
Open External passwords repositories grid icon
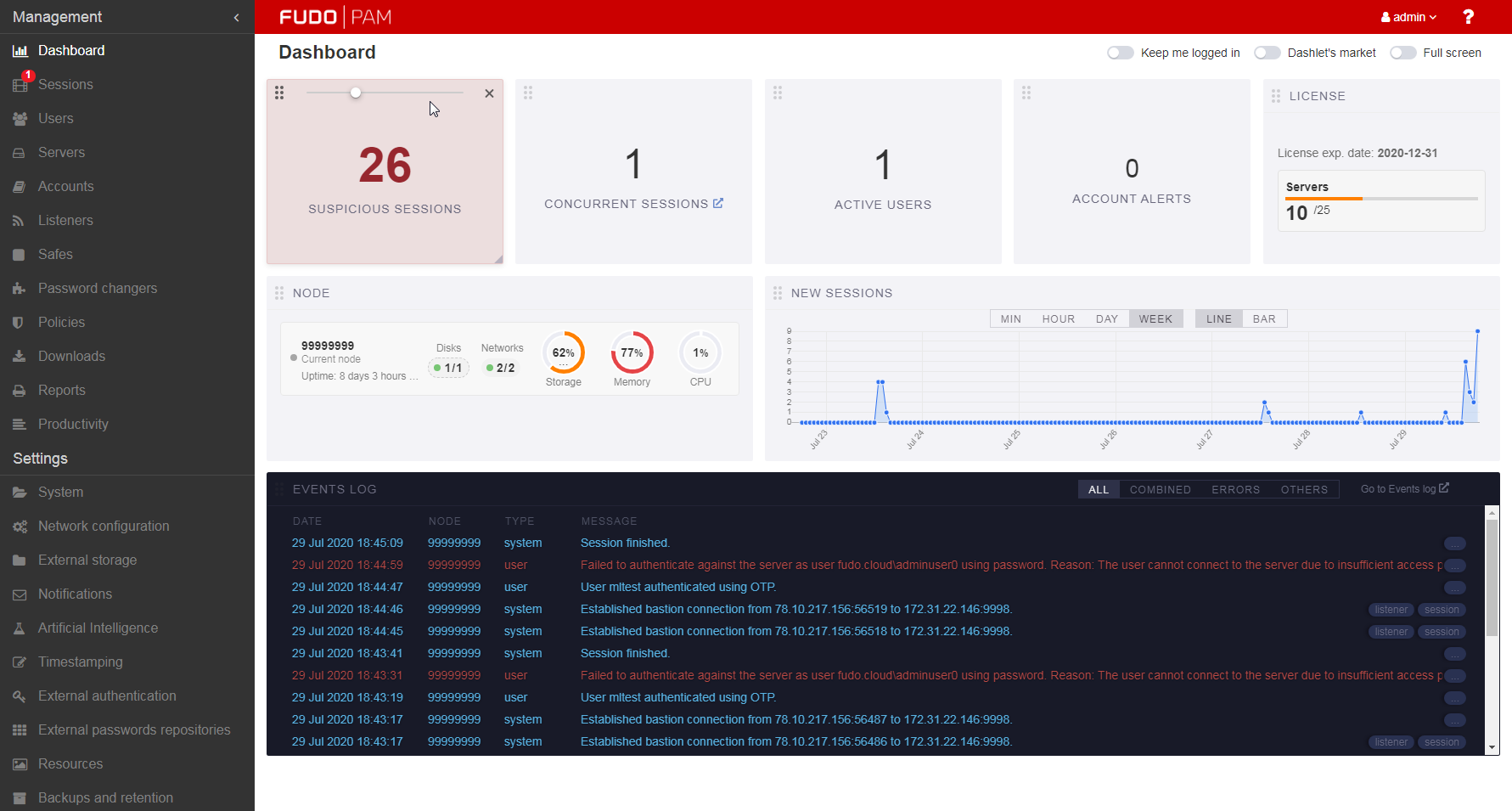[x=20, y=730]
